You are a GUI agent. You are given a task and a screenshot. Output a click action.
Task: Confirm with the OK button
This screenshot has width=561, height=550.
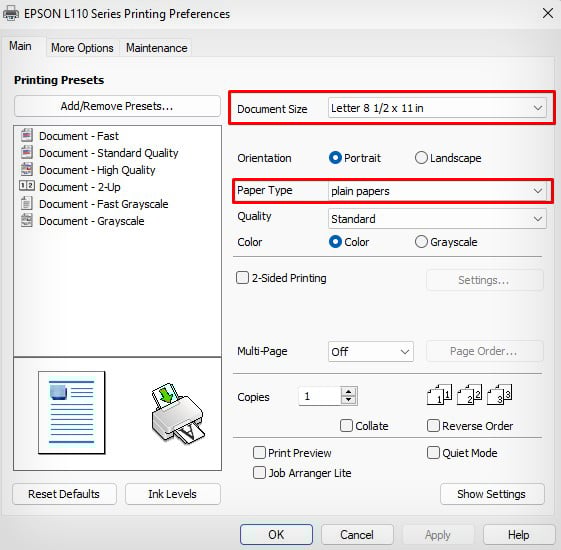tap(276, 535)
